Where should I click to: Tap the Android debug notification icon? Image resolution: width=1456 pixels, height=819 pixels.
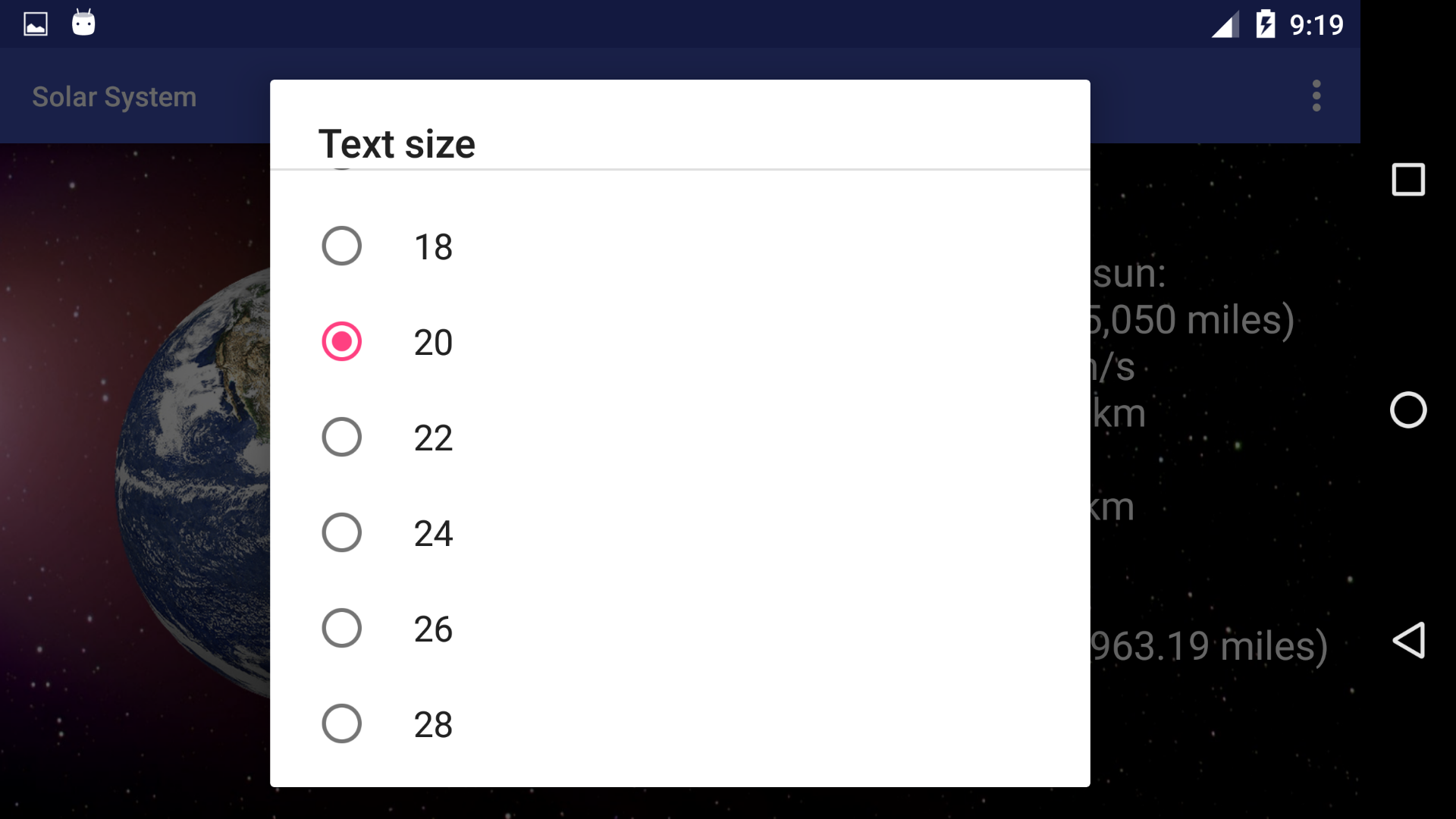click(x=83, y=24)
